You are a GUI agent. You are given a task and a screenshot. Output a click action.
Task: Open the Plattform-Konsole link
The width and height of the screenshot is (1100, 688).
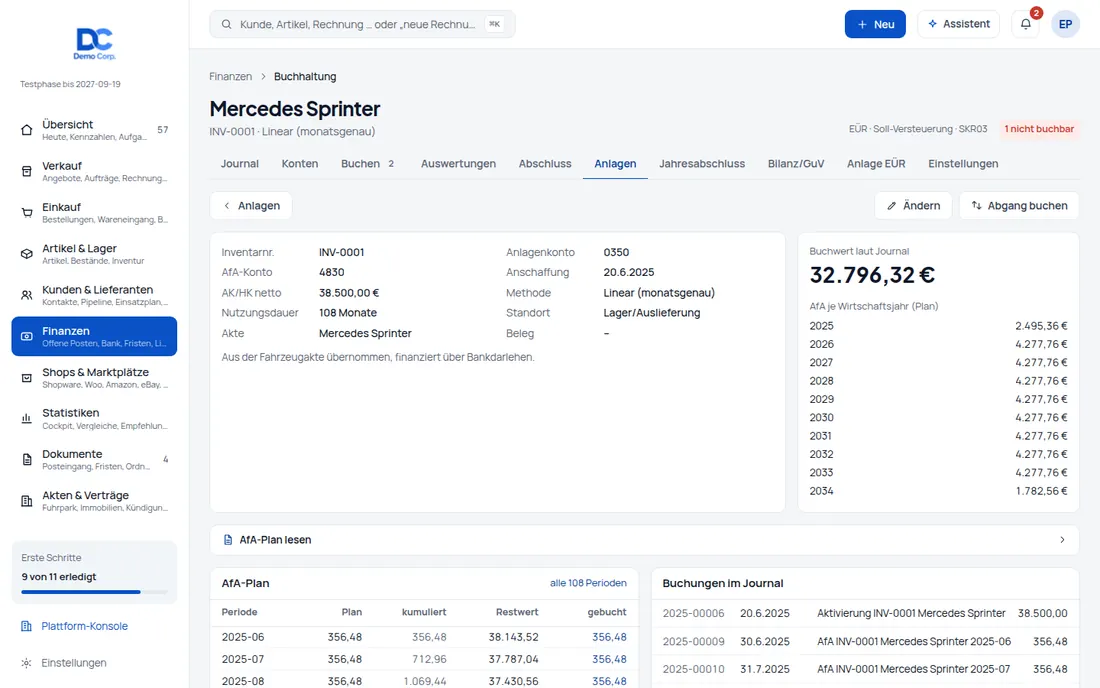coord(84,626)
